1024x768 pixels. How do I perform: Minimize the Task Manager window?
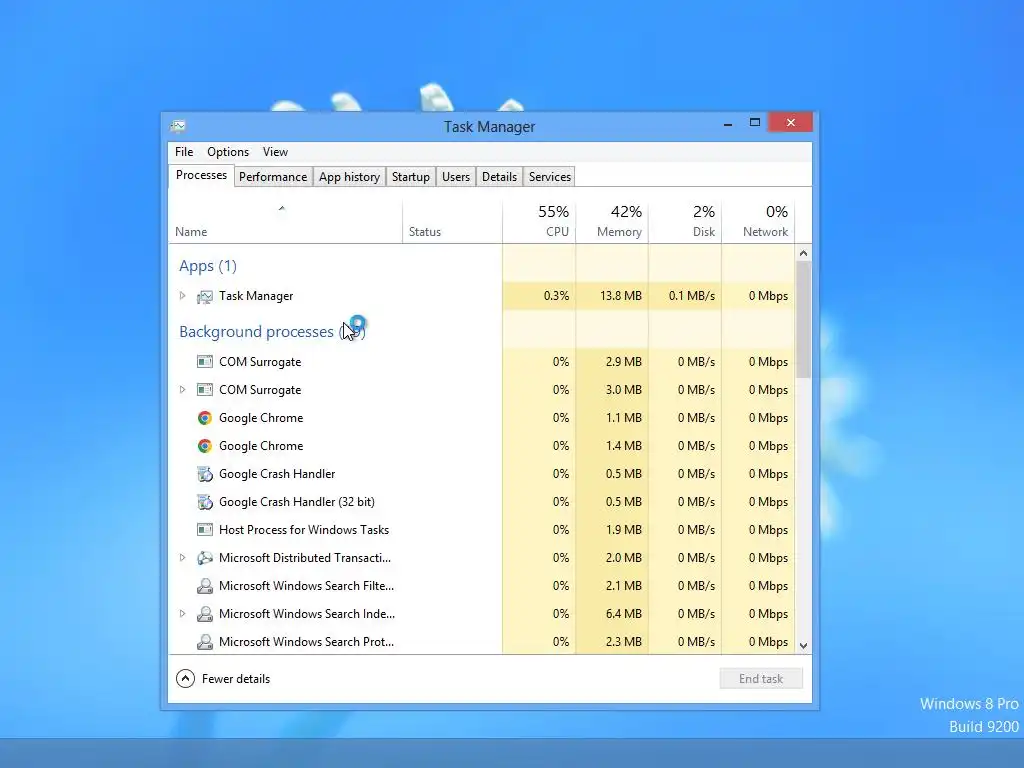pyautogui.click(x=728, y=123)
